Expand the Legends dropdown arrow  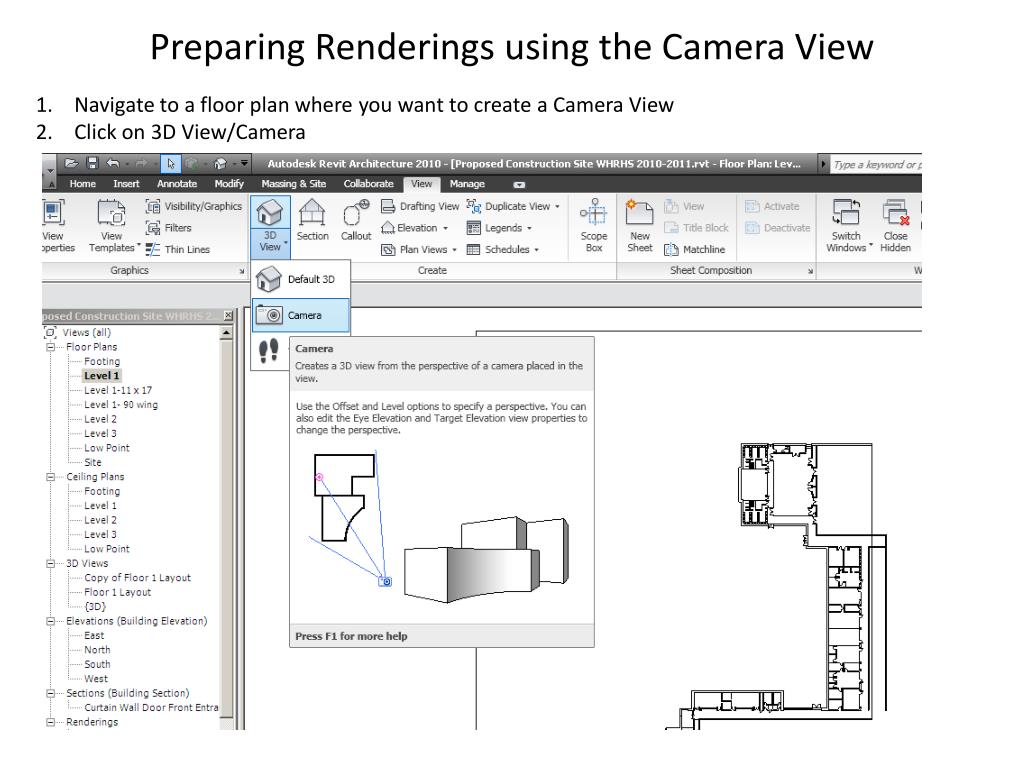tap(529, 229)
